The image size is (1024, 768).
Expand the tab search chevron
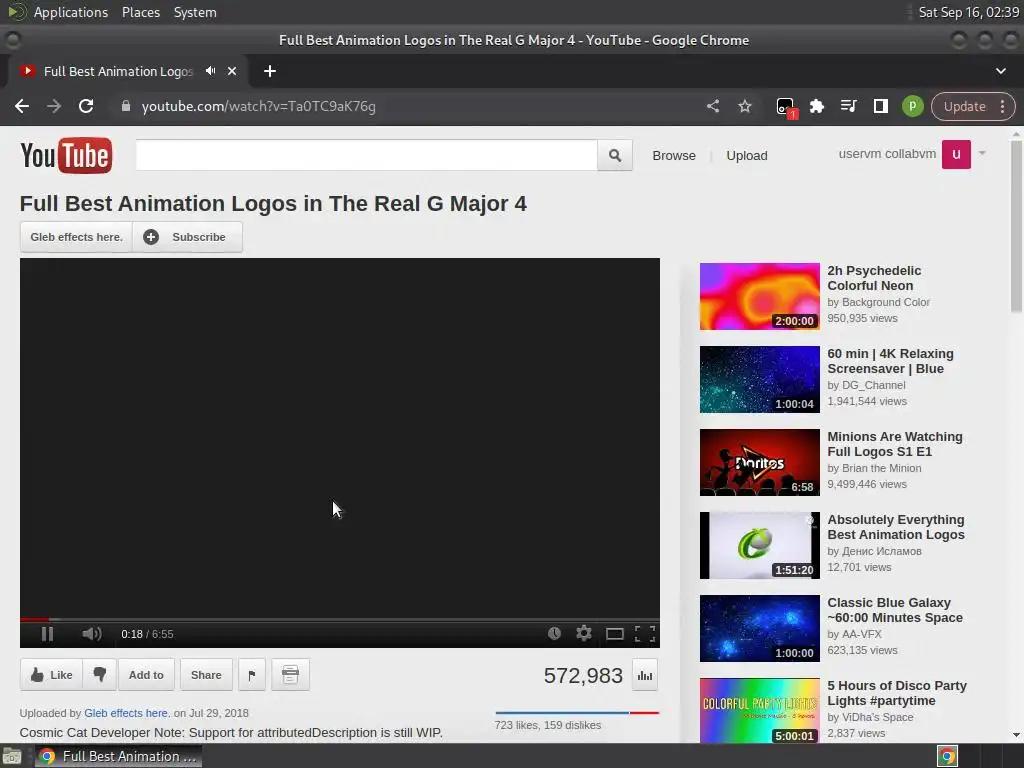(1000, 71)
